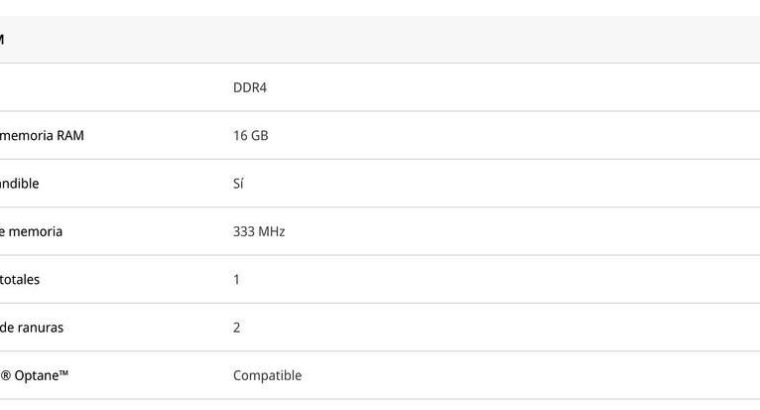
Task: Click the empty gray header bar area
Action: (400, 39)
